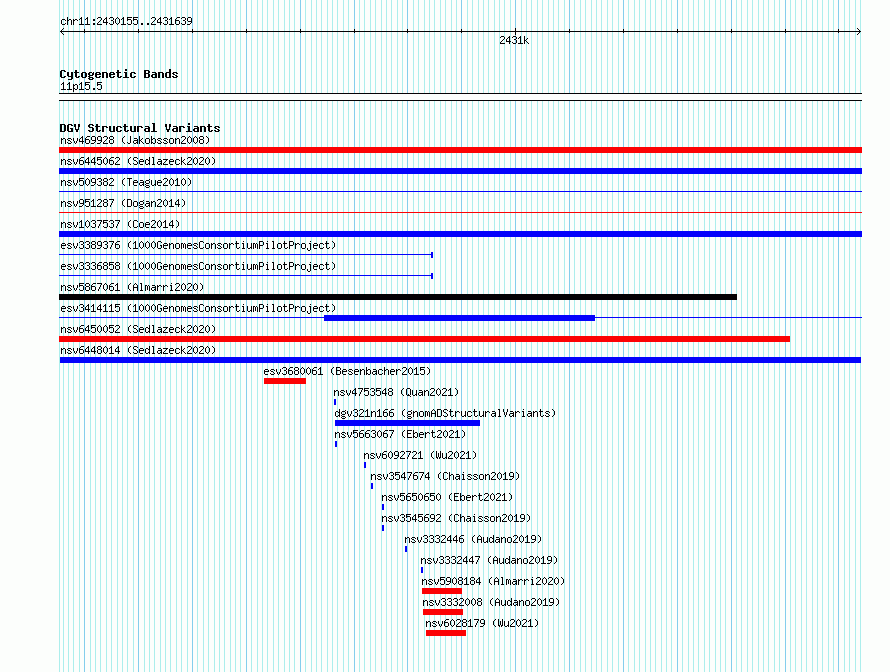Click the Cytogenetic Bands track title
The height and width of the screenshot is (672, 890).
[119, 74]
